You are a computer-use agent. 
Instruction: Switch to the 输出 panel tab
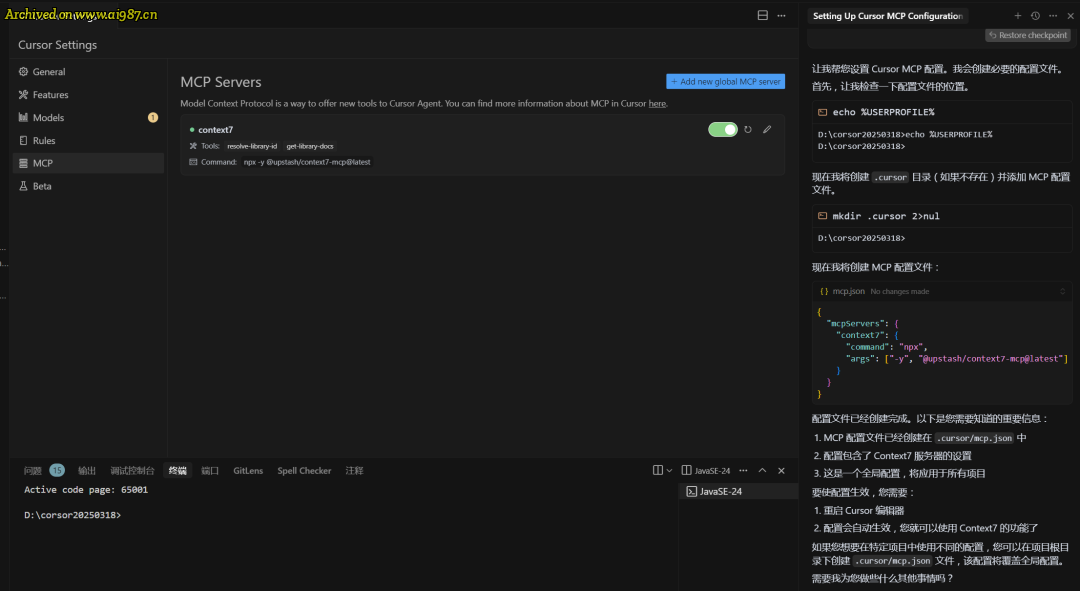coord(87,470)
